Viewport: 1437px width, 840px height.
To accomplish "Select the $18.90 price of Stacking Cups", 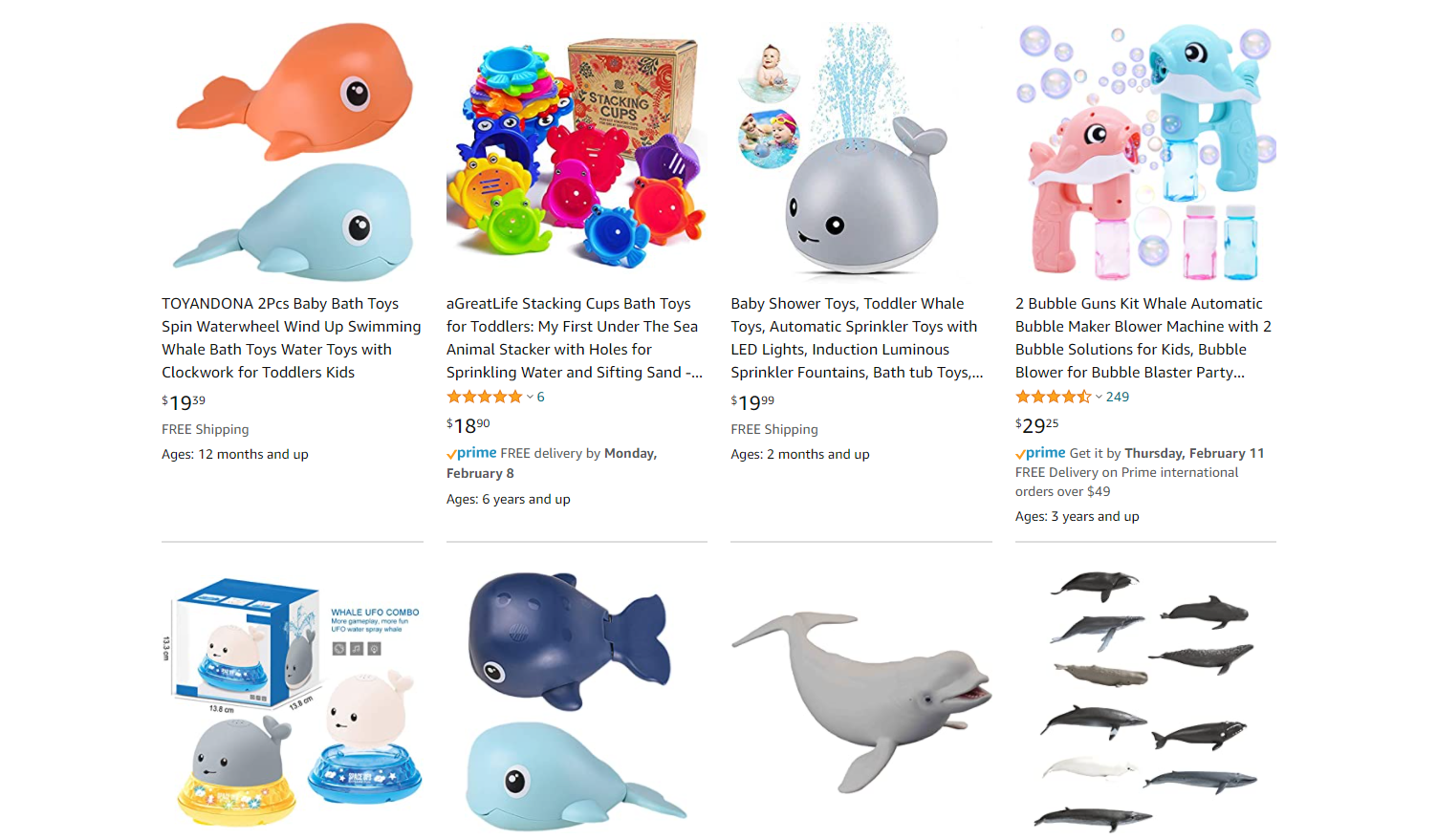I will tap(468, 425).
